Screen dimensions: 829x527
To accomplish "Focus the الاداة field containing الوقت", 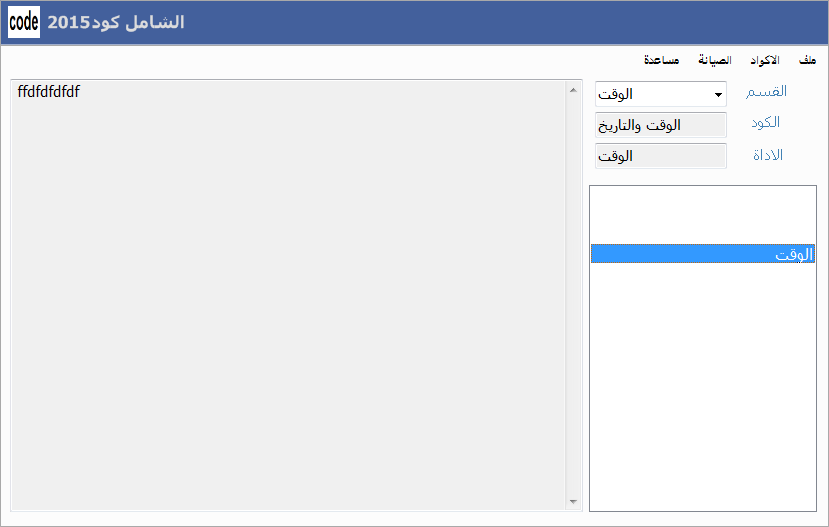I will click(660, 156).
